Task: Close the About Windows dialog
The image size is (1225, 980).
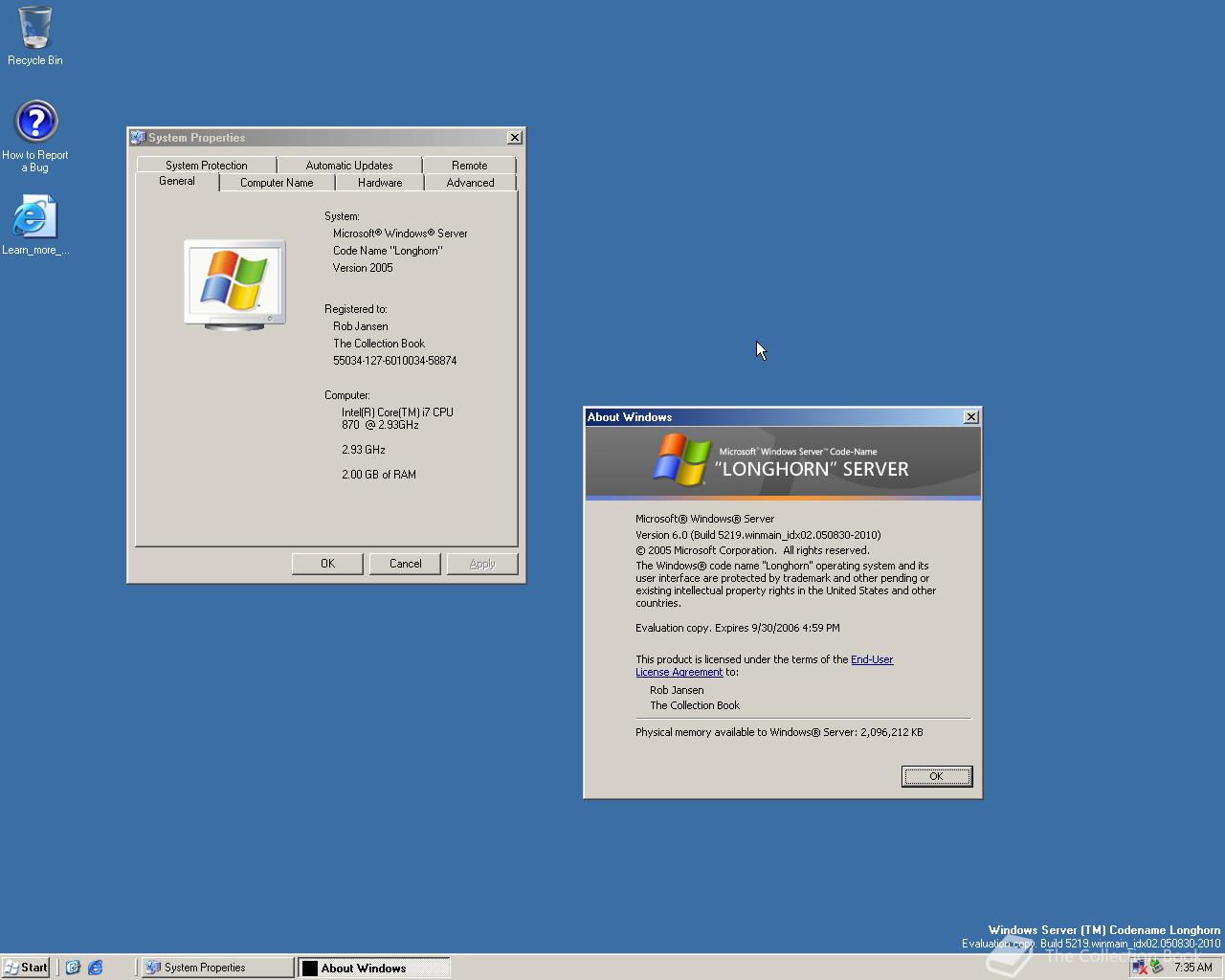Action: (x=970, y=417)
